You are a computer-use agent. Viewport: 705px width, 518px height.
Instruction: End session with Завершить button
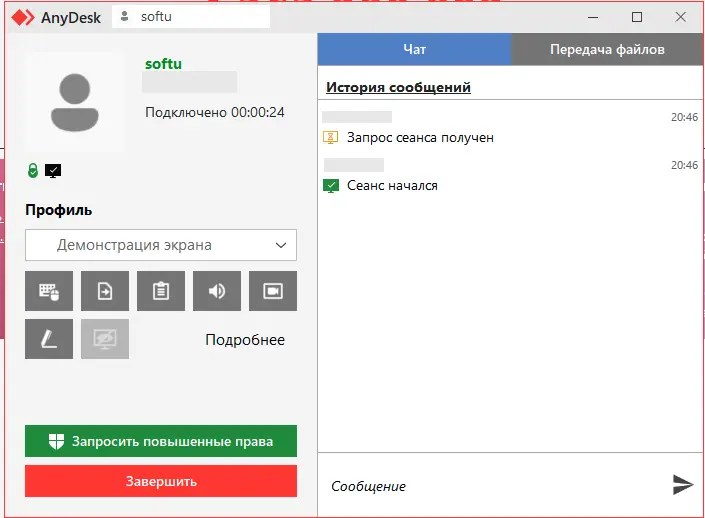coord(161,481)
